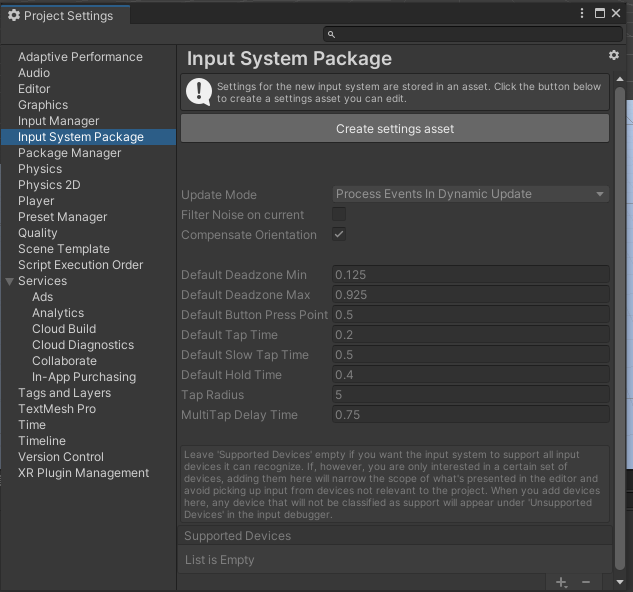Click the MultiTap Delay Time field
633x592 pixels.
pyautogui.click(x=471, y=414)
